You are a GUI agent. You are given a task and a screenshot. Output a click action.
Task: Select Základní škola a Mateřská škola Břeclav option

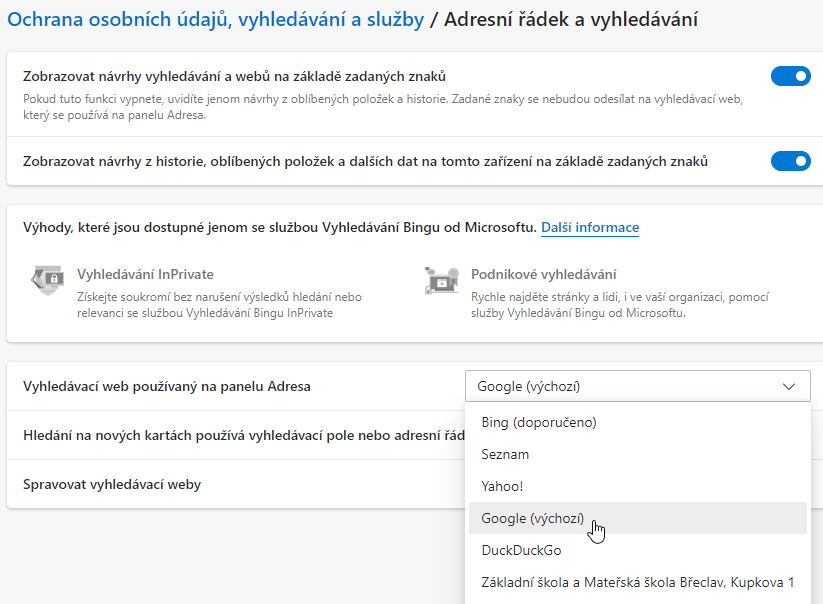[638, 582]
